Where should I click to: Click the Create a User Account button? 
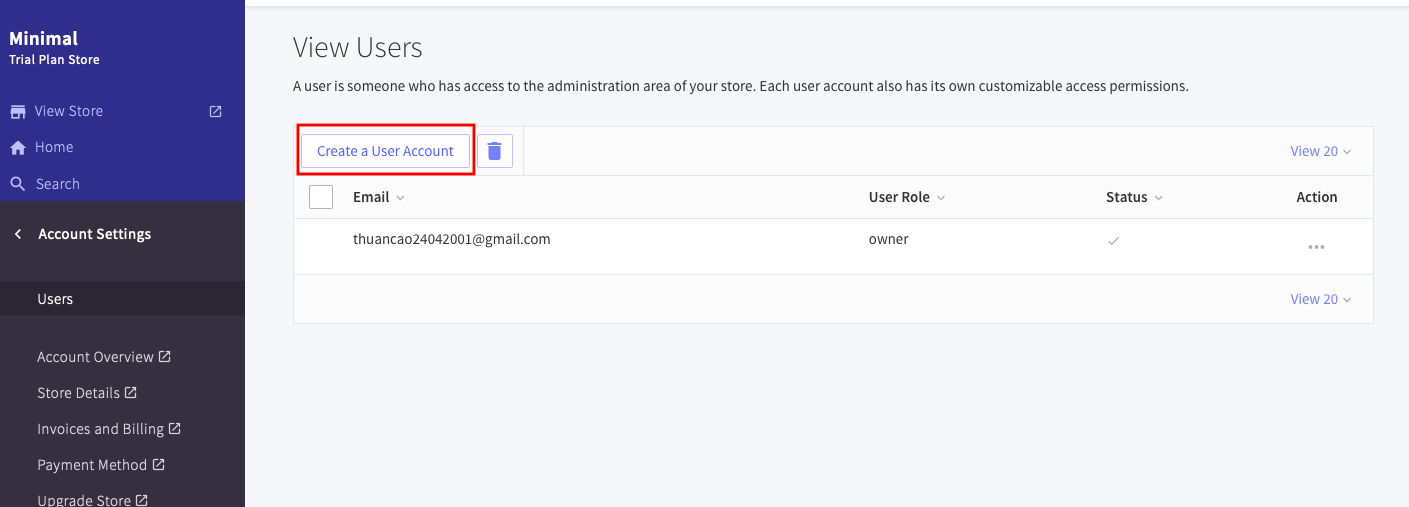(385, 151)
